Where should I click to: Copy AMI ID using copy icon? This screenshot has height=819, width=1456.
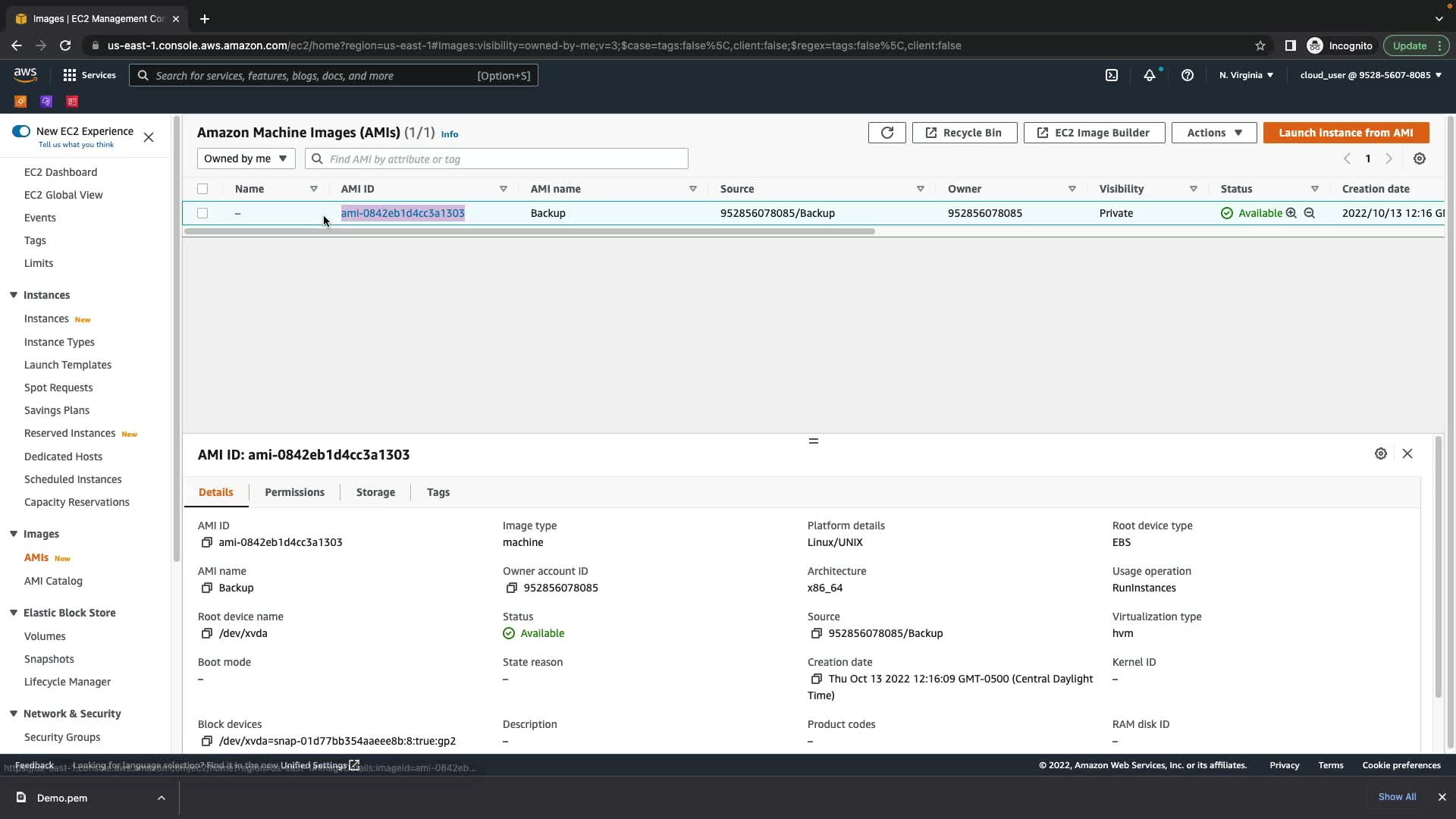pyautogui.click(x=206, y=542)
